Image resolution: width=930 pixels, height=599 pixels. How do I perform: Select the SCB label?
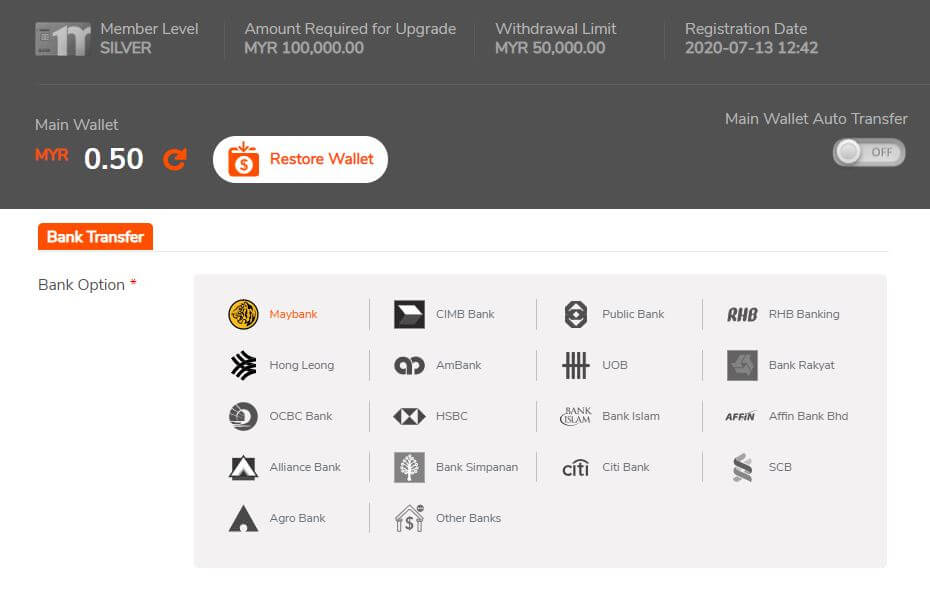[x=780, y=467]
